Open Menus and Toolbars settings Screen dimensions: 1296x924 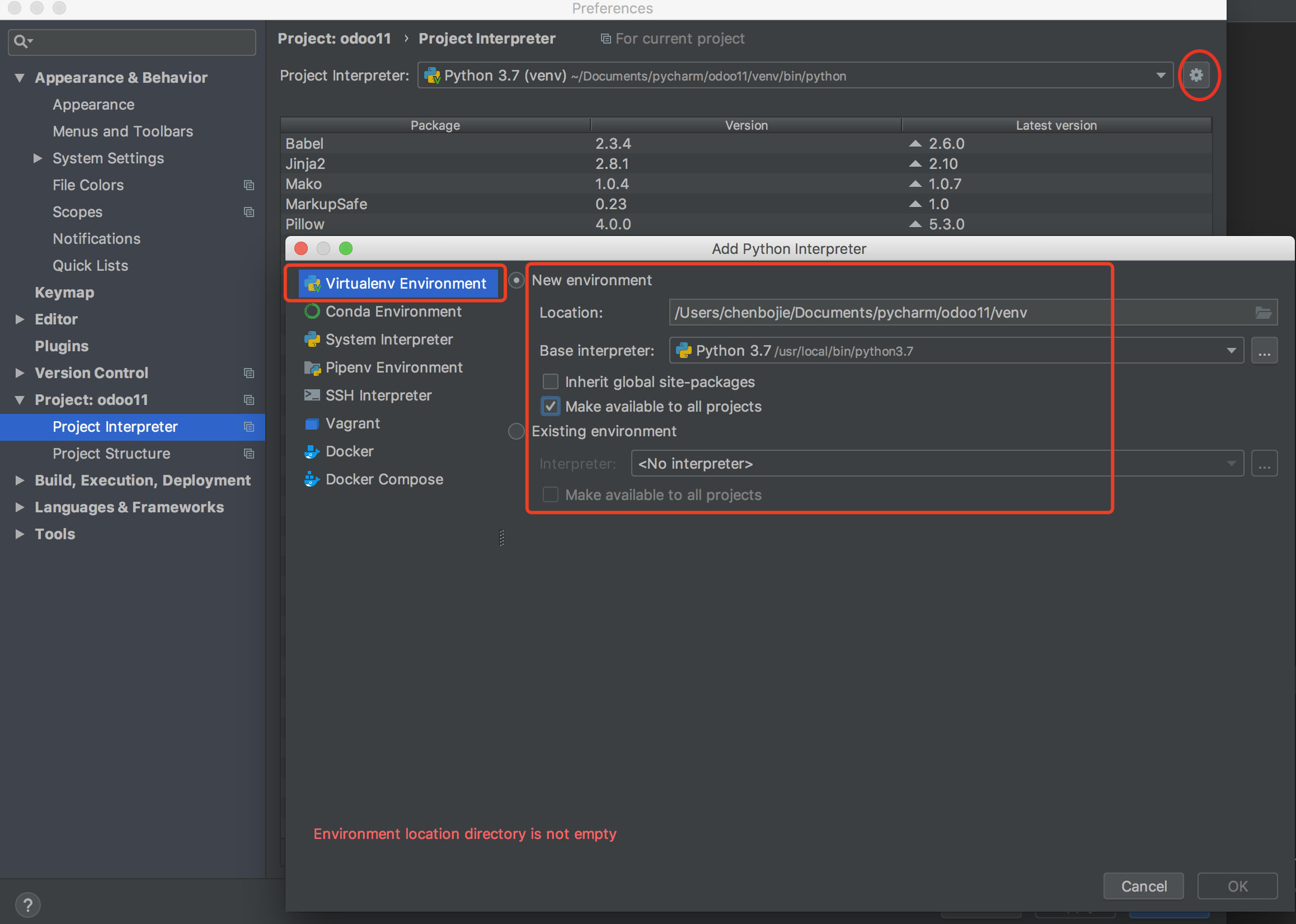(x=123, y=131)
